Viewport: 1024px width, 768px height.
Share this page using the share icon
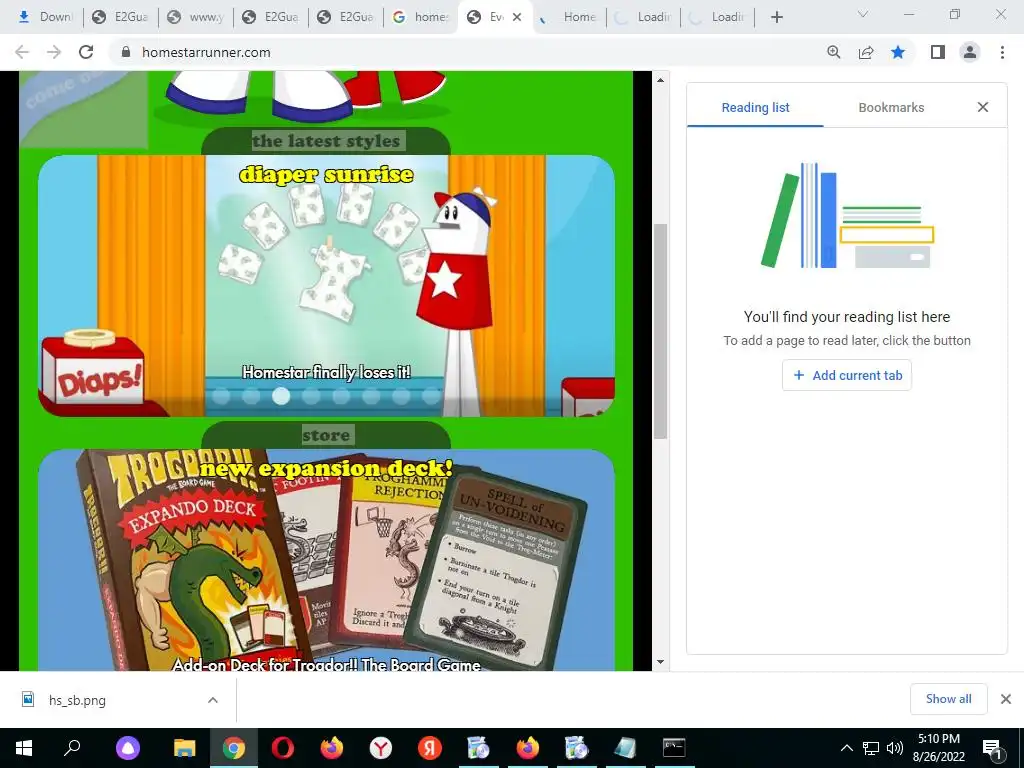tap(866, 52)
